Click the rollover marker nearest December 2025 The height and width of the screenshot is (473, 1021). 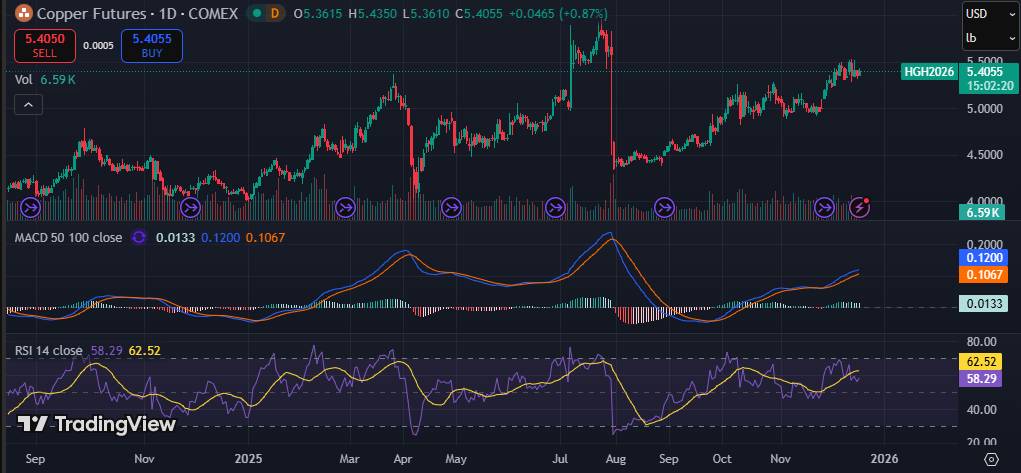[825, 207]
